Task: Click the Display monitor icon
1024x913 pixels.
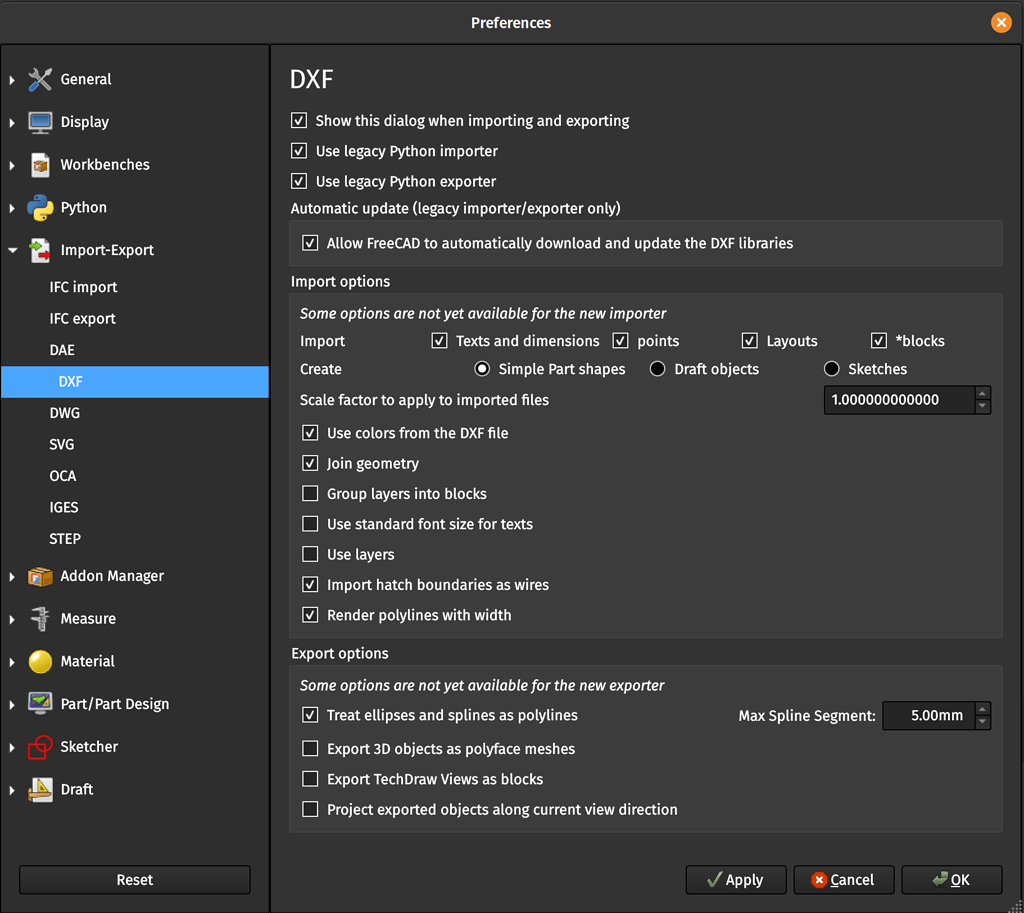Action: coord(40,122)
